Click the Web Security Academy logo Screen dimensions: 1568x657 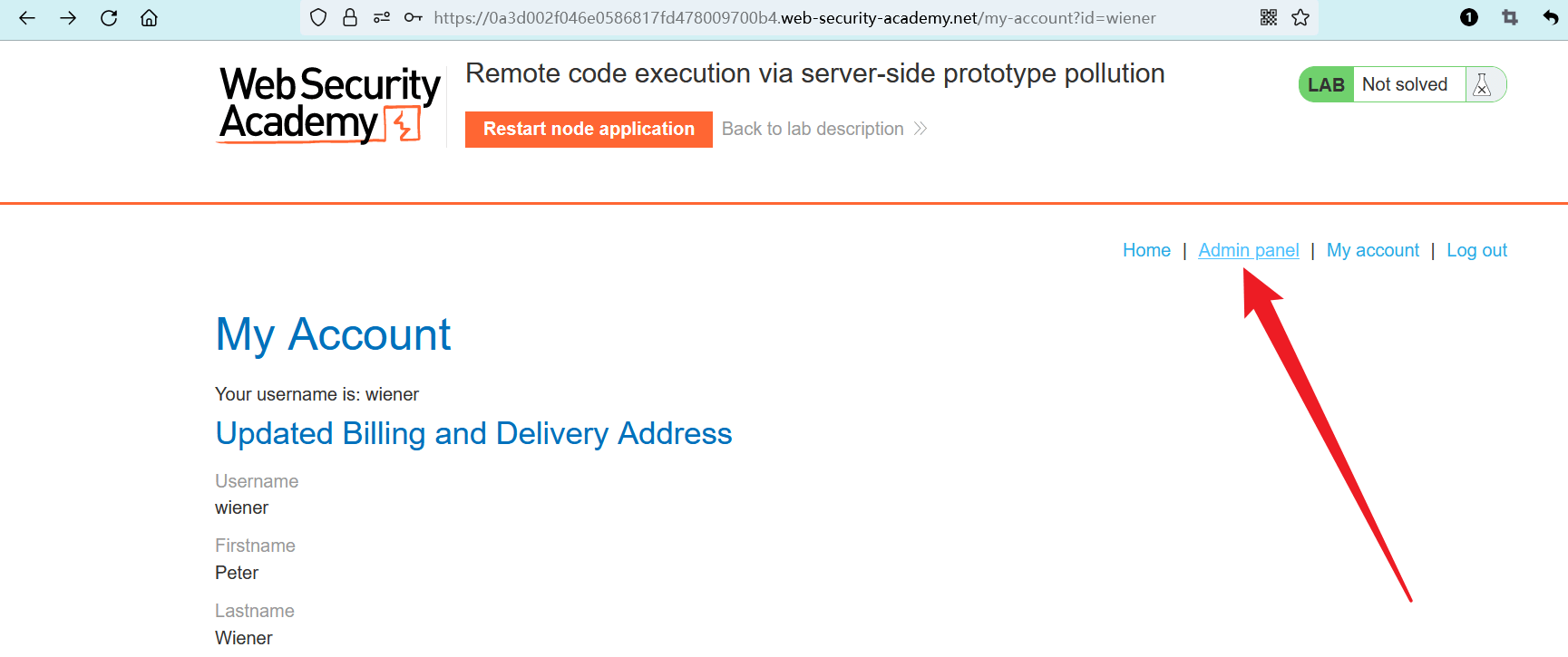click(x=329, y=105)
